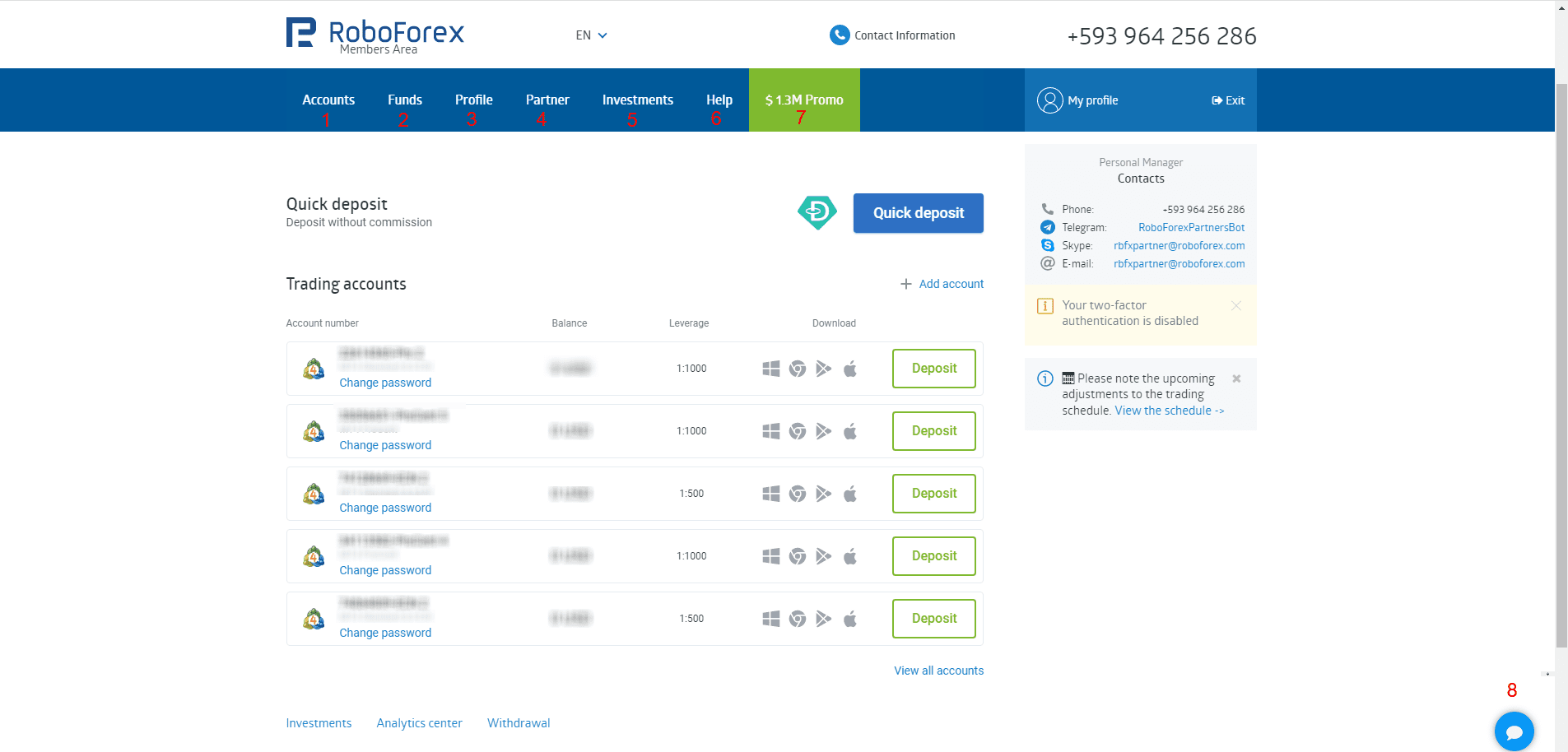Open the live chat bubble

(1514, 731)
